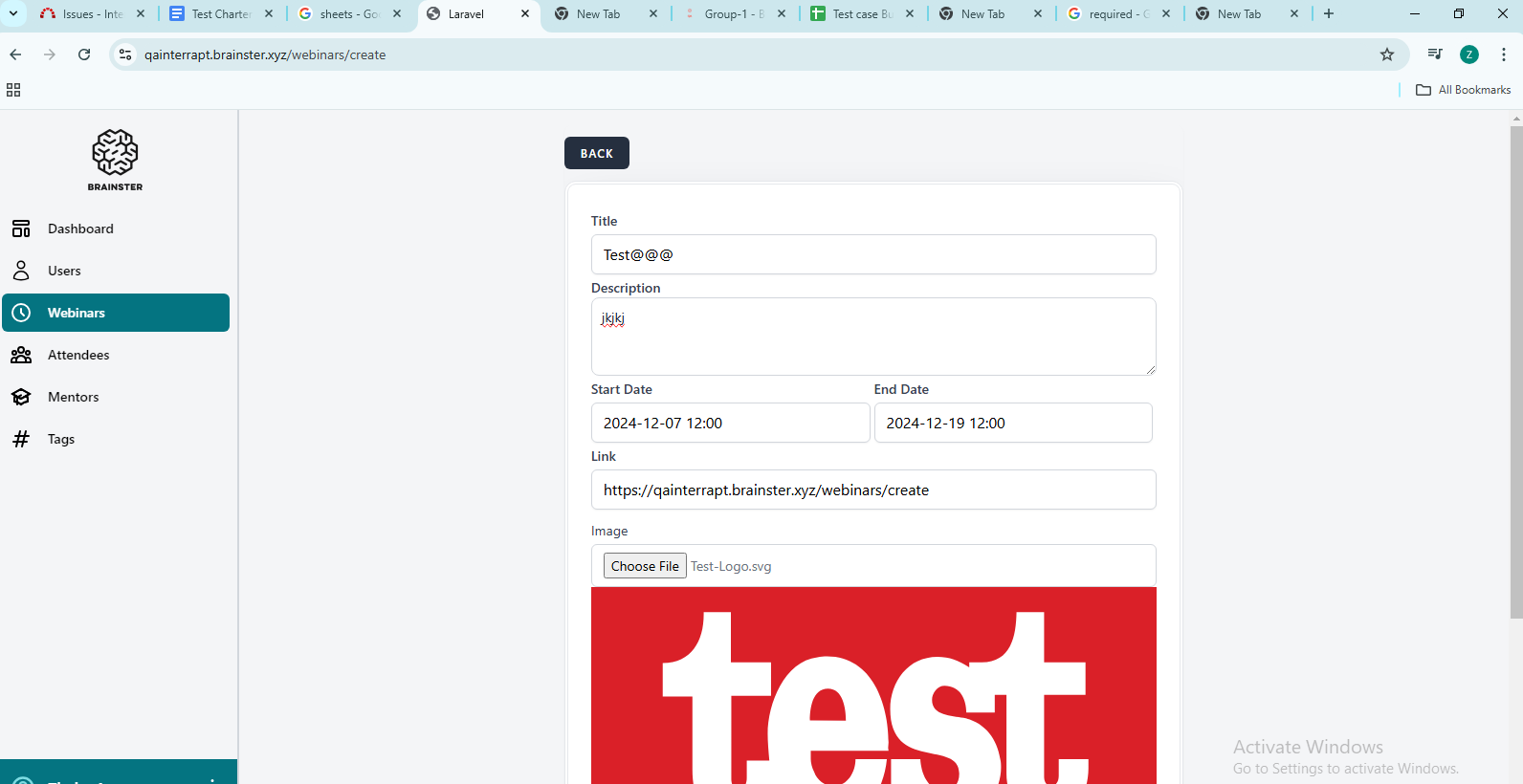Focus the Start Date field
The image size is (1523, 784).
730,423
